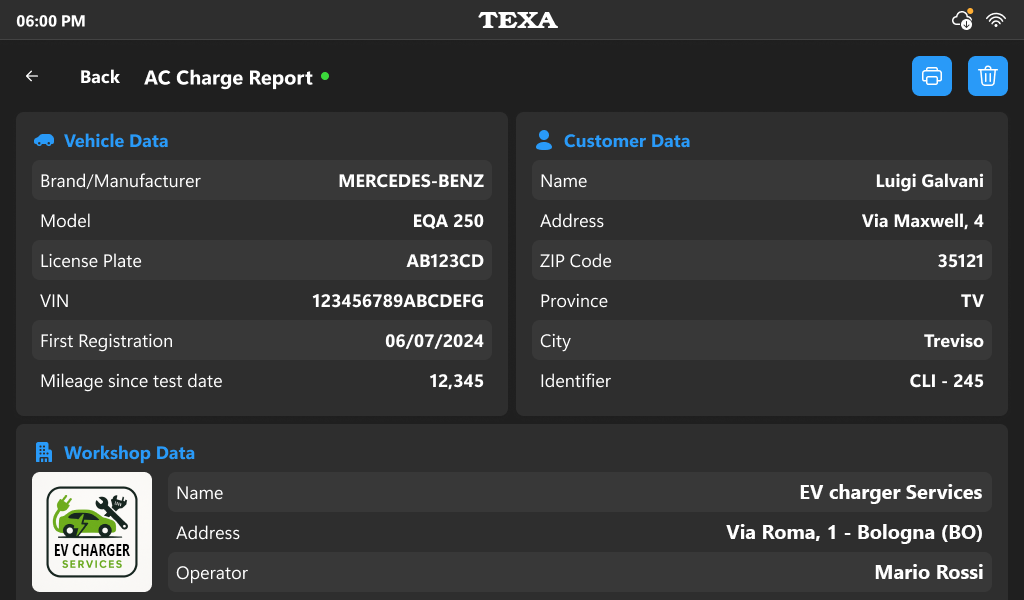Image resolution: width=1024 pixels, height=600 pixels.
Task: Click the building icon beside Workshop Data
Action: pos(44,452)
